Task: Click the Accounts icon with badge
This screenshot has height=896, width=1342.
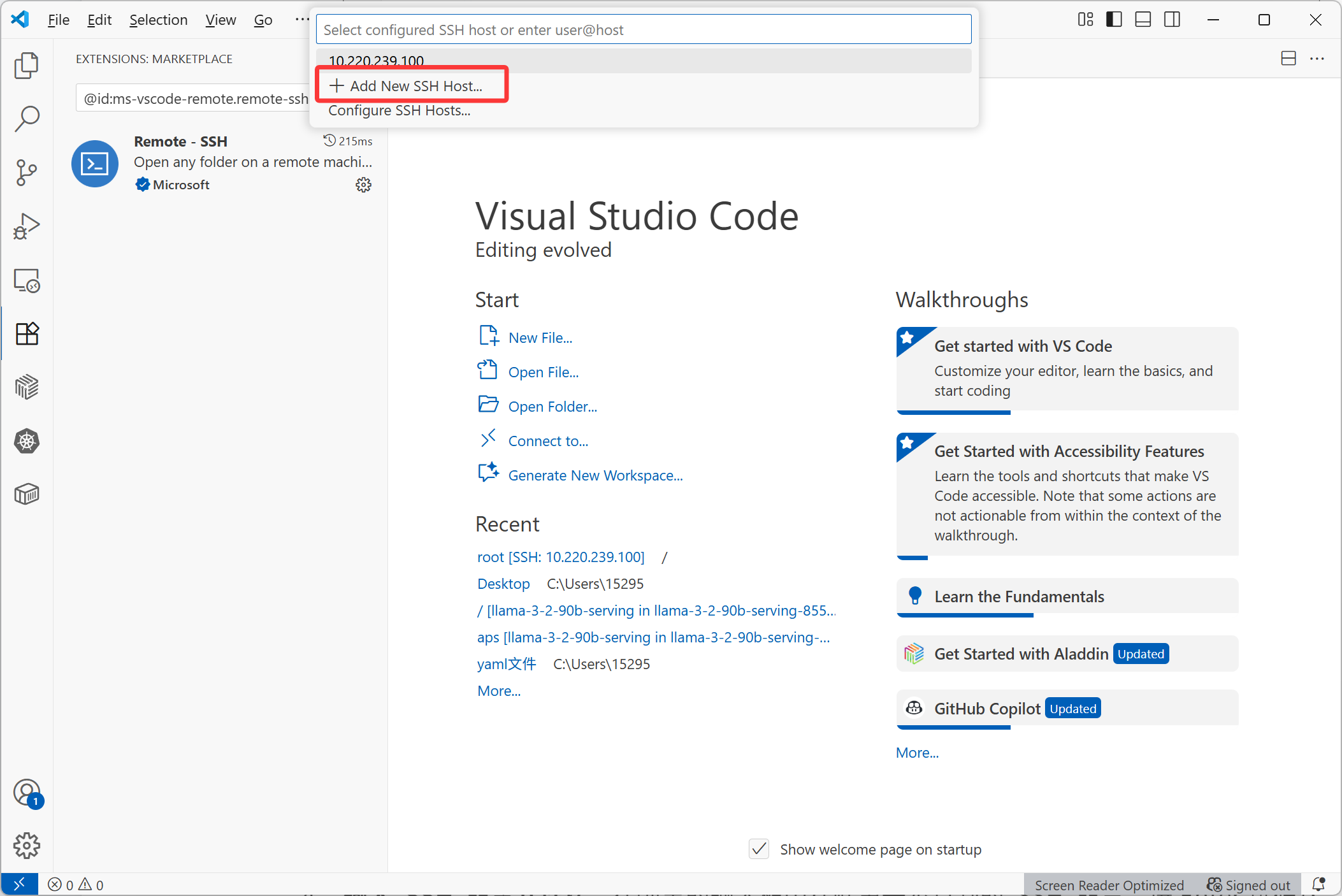Action: pyautogui.click(x=26, y=793)
